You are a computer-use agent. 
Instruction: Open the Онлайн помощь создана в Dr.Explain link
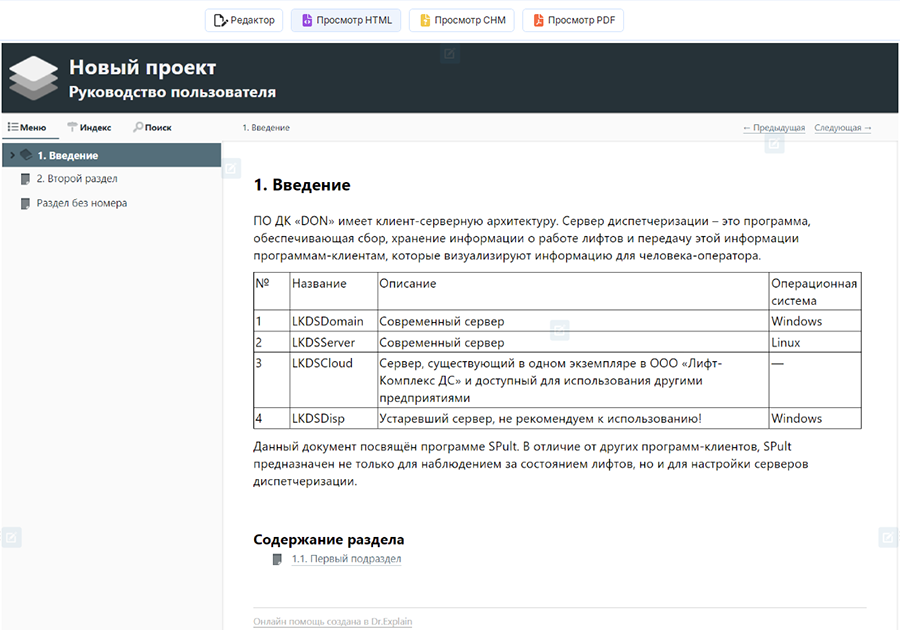(333, 621)
